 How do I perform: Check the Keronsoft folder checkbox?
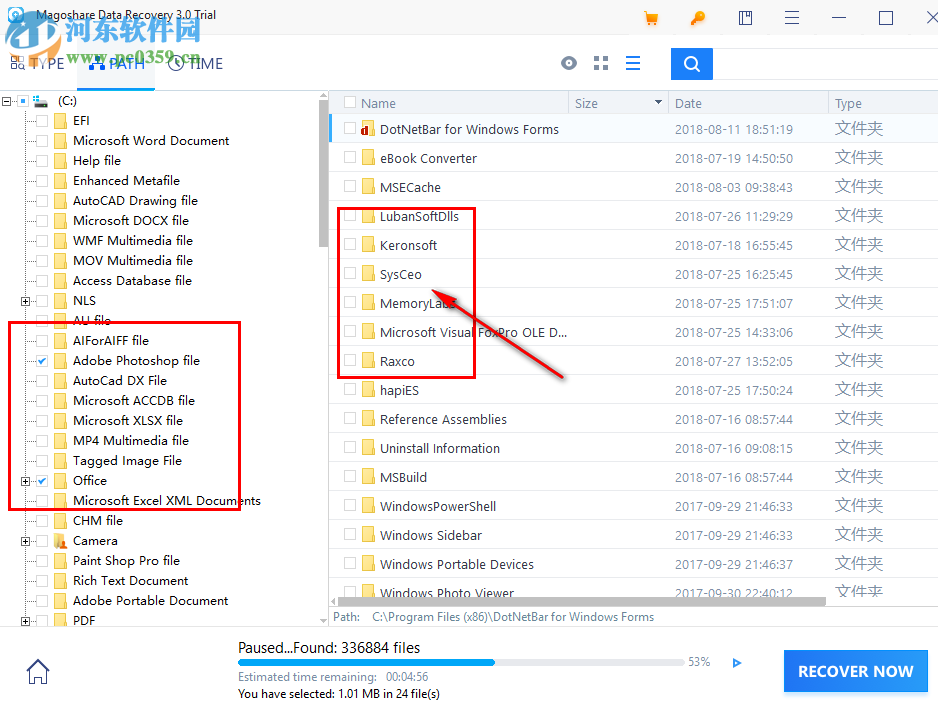[350, 244]
